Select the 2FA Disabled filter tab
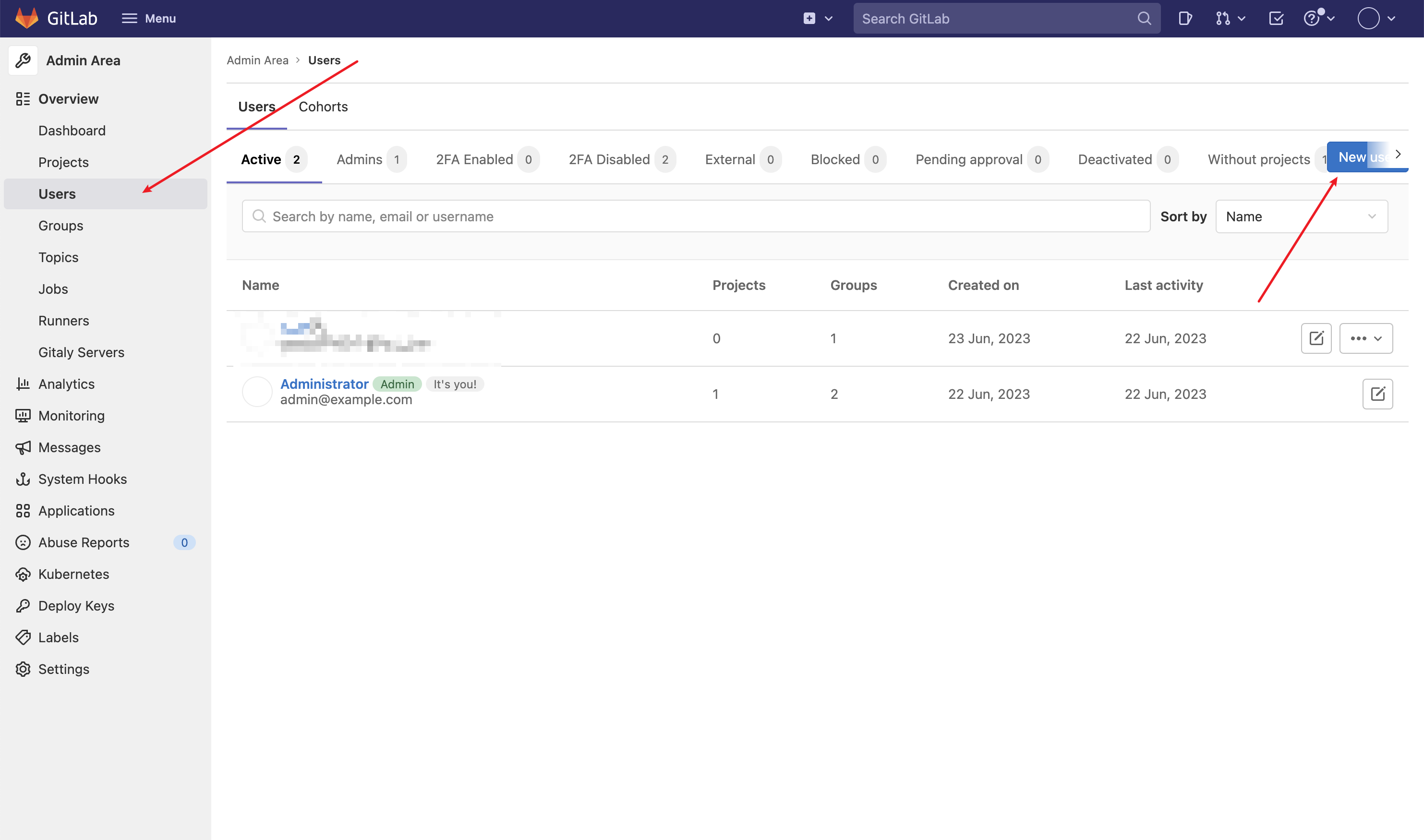The width and height of the screenshot is (1424, 840). coord(622,160)
